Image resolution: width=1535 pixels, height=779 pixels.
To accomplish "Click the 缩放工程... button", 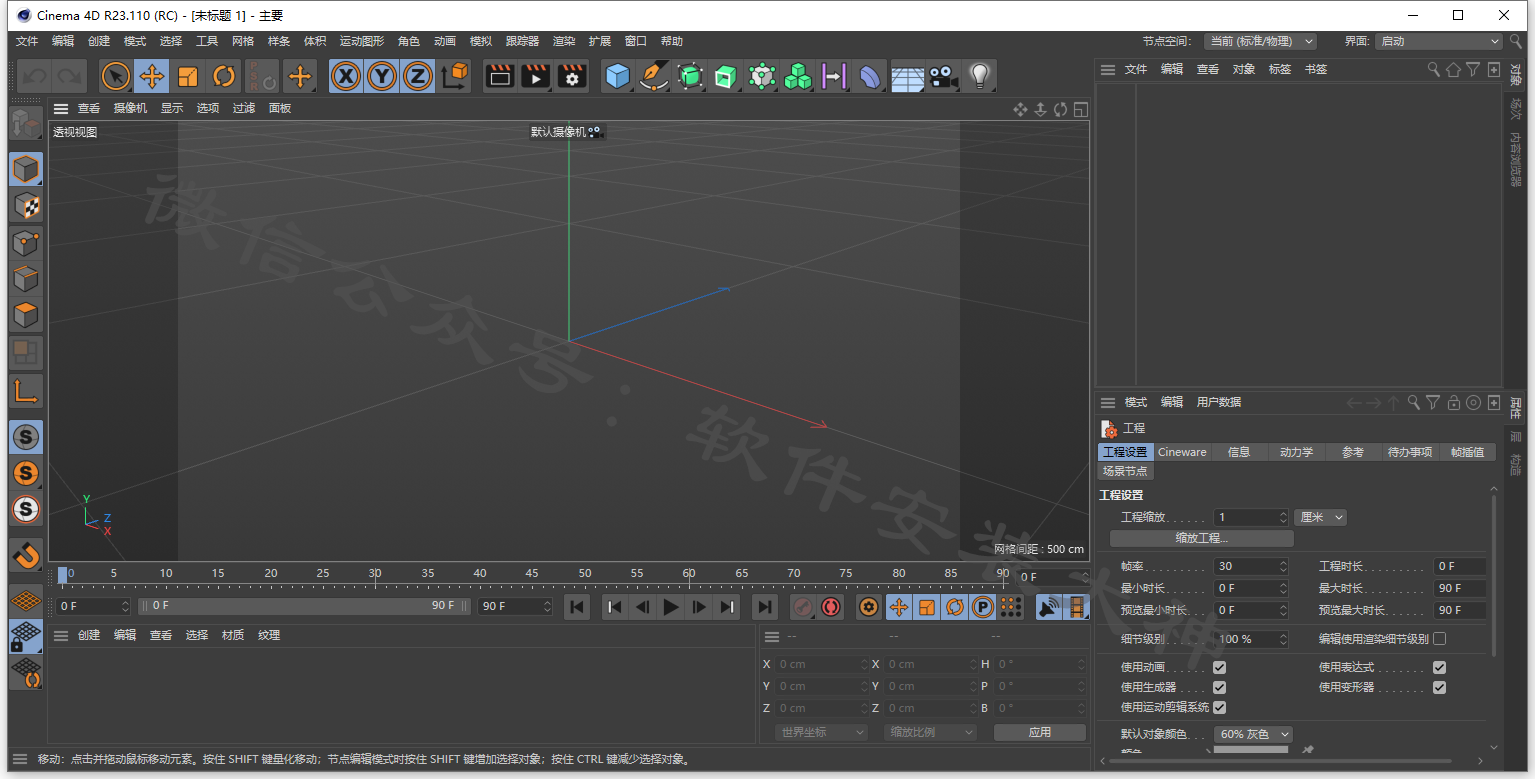I will pos(1202,538).
